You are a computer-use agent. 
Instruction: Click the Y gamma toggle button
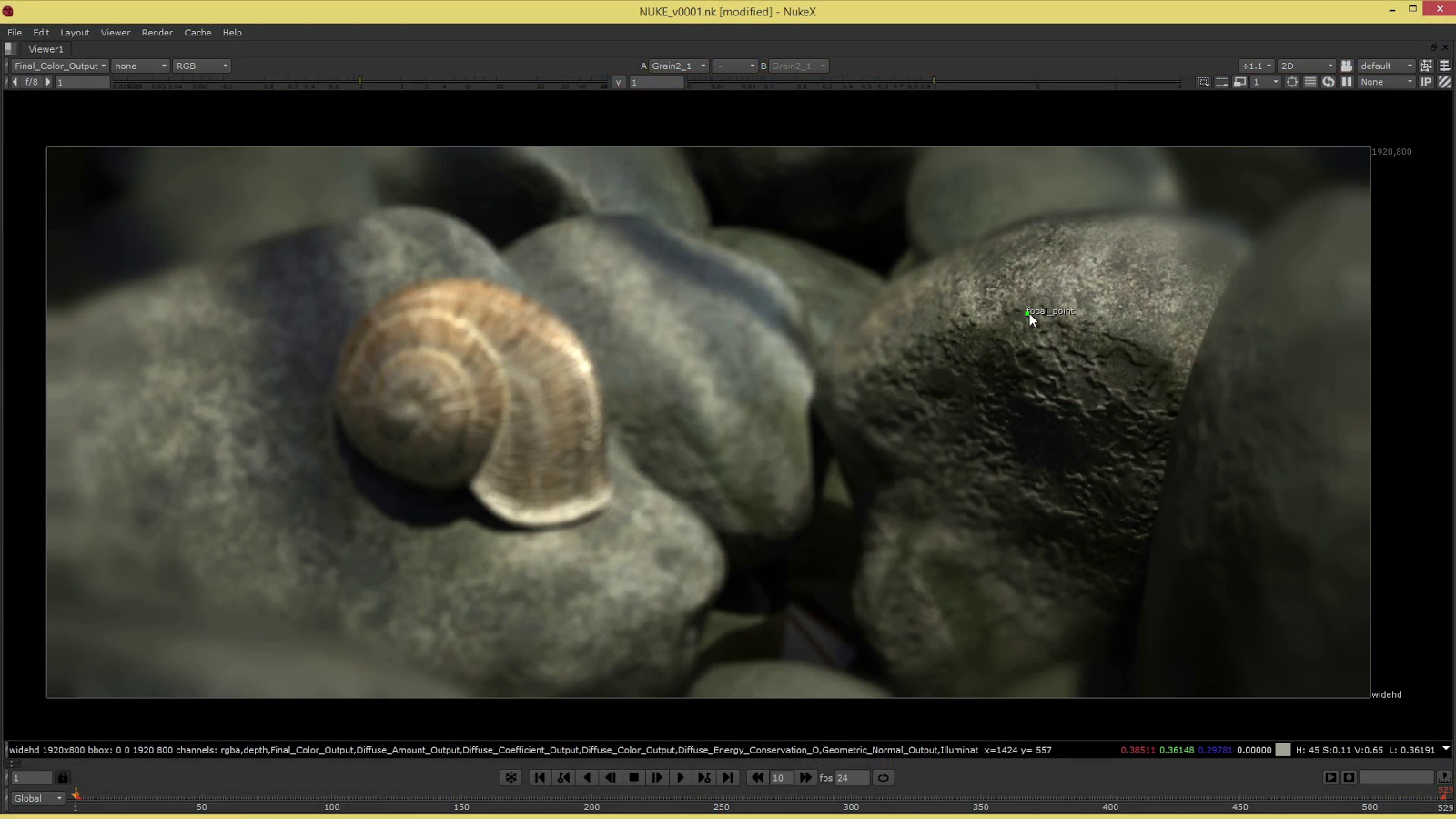coord(619,83)
